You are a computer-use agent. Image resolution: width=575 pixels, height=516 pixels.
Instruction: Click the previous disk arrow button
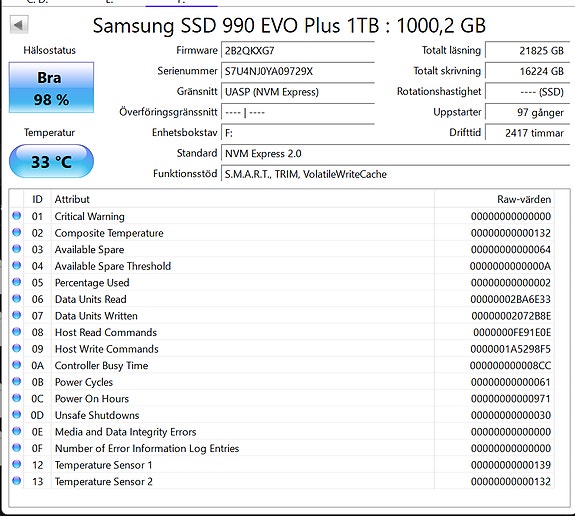[x=19, y=25]
